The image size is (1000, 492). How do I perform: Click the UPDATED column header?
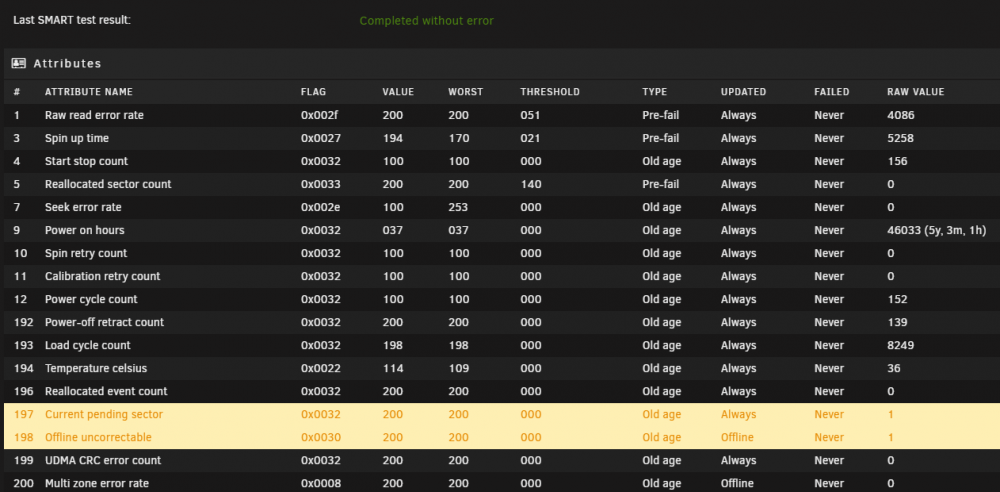(x=743, y=92)
